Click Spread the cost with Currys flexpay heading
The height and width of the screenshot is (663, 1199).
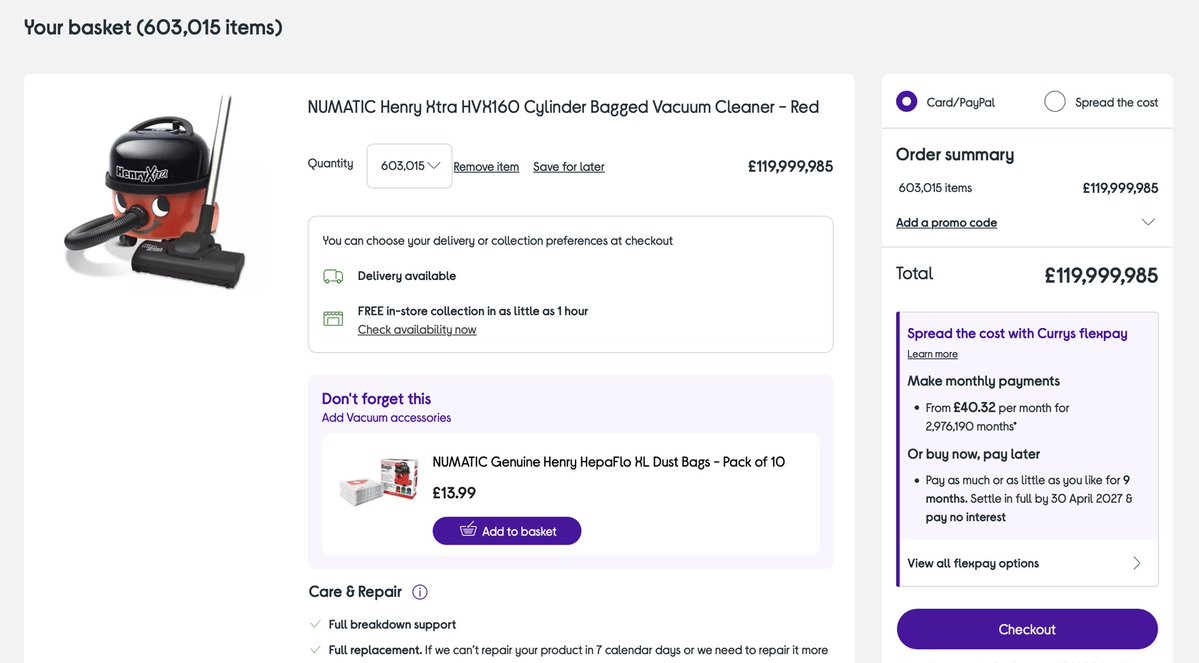point(1017,333)
